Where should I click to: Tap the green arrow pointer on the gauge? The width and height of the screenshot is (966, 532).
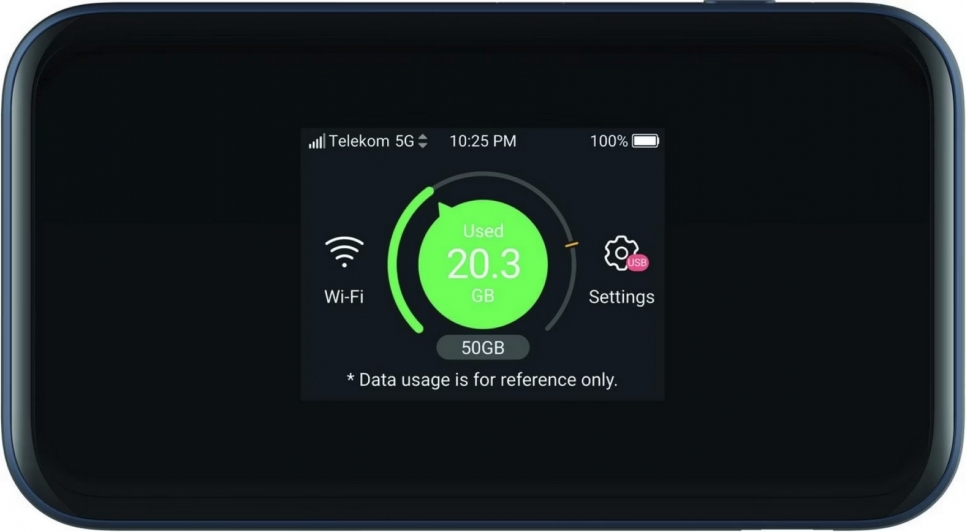(x=445, y=209)
